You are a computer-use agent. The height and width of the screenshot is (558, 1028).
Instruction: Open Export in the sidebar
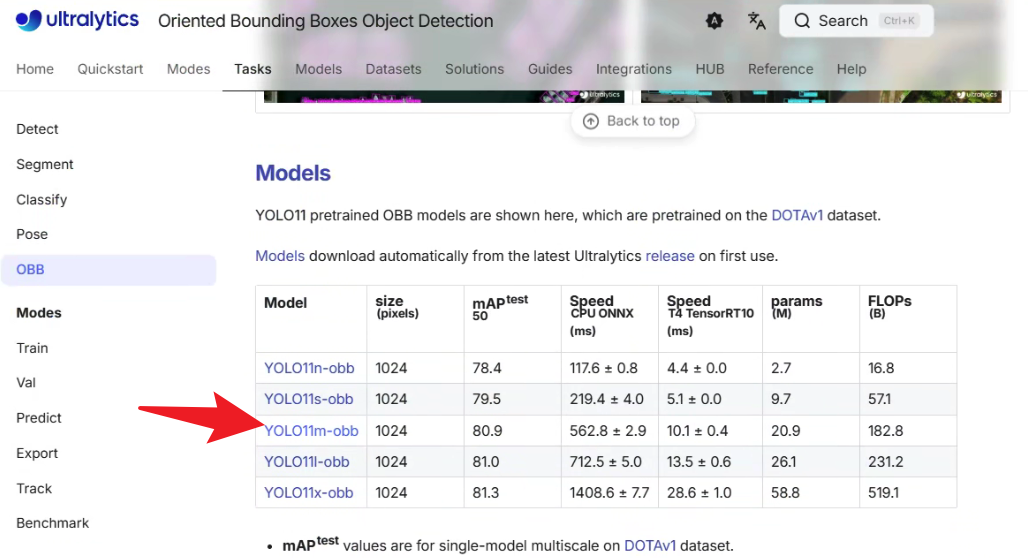pos(37,453)
